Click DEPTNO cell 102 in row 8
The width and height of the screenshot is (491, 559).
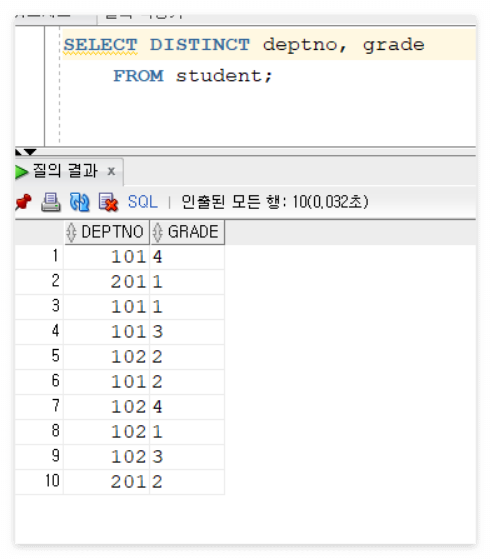[x=107, y=431]
